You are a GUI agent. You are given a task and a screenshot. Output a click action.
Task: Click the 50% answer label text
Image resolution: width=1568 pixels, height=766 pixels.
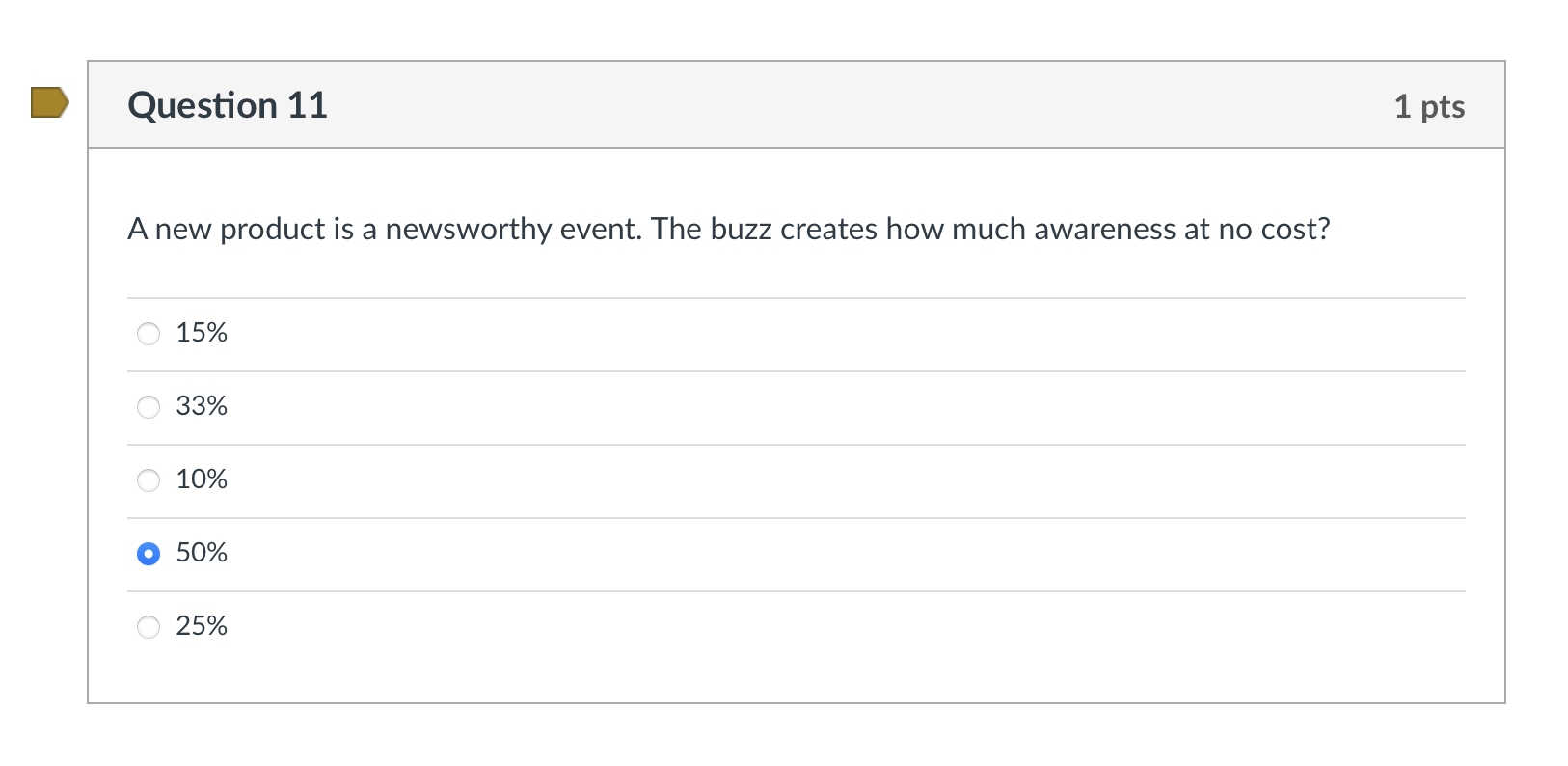[x=202, y=553]
